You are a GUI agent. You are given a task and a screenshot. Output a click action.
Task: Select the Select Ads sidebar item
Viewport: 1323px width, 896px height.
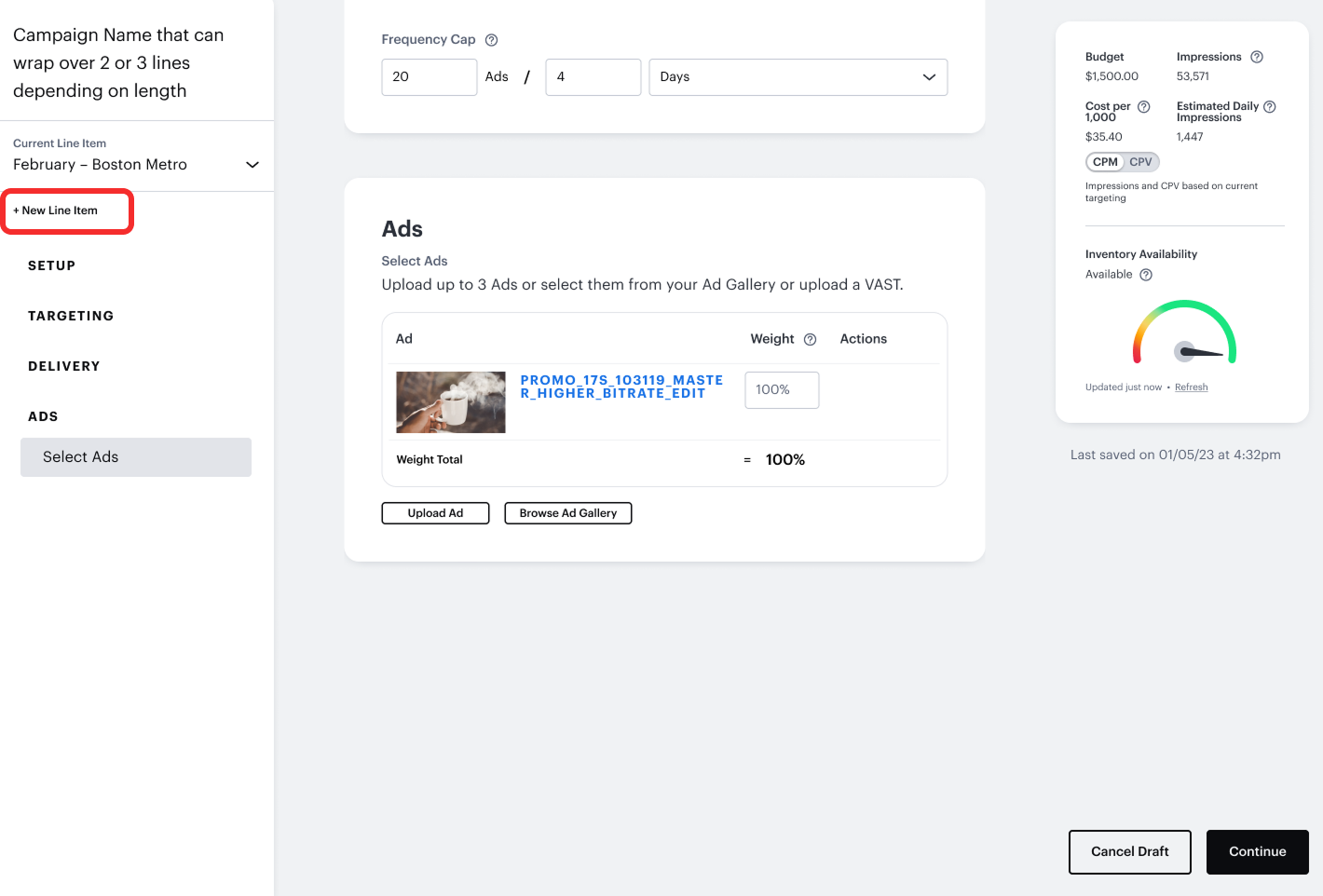coord(136,457)
